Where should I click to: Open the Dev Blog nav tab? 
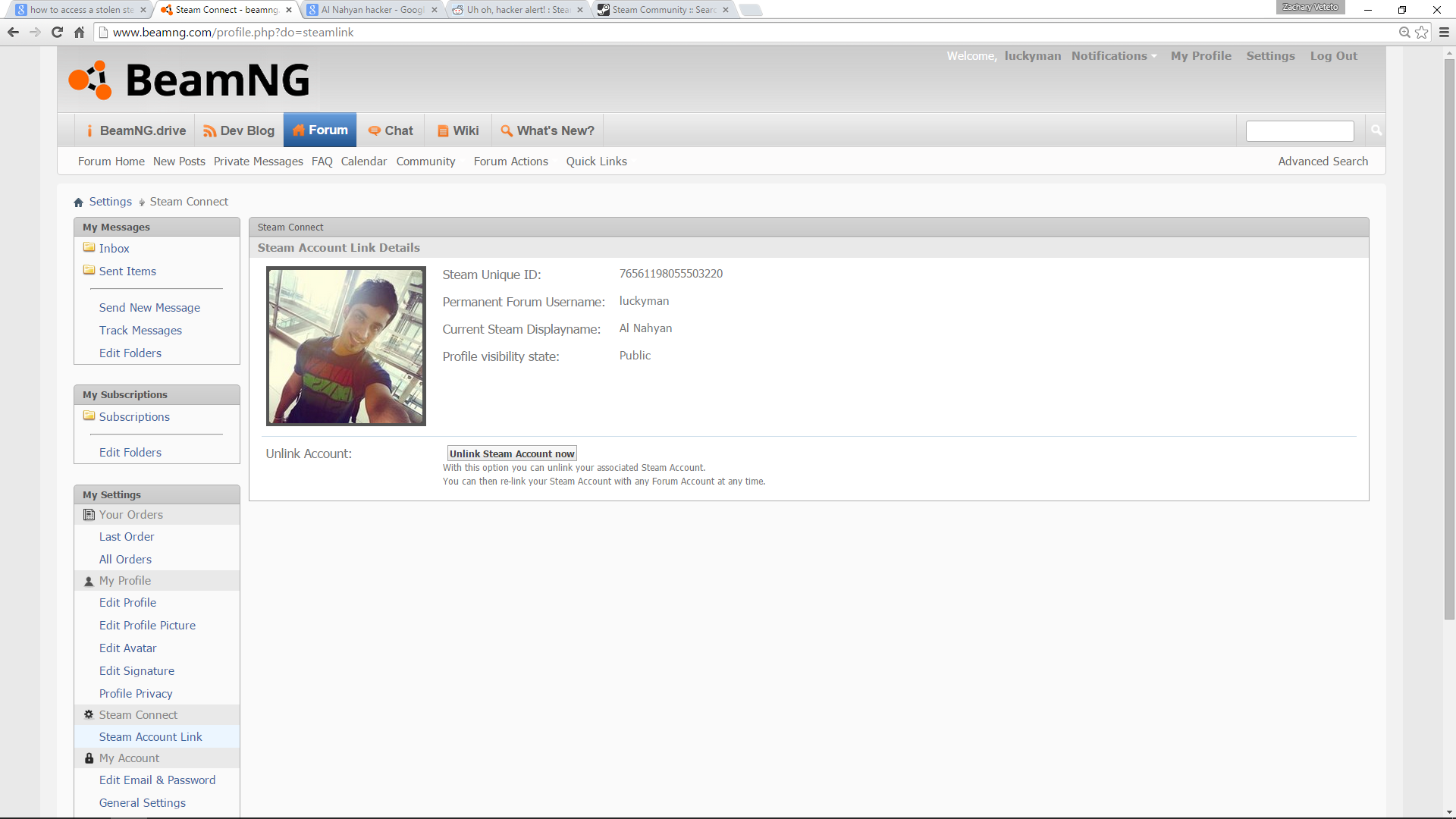239,130
